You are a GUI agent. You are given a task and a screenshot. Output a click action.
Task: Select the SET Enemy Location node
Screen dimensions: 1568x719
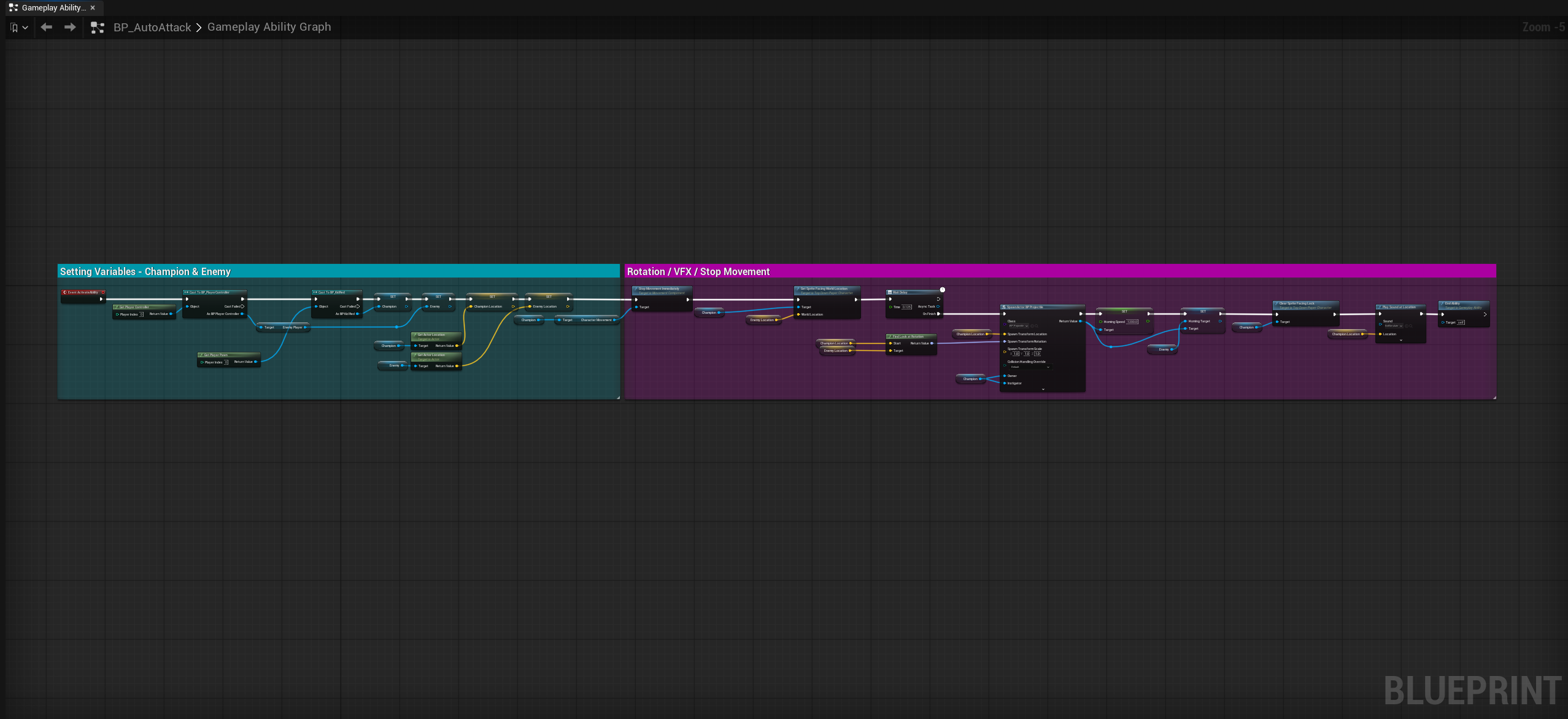coord(549,301)
